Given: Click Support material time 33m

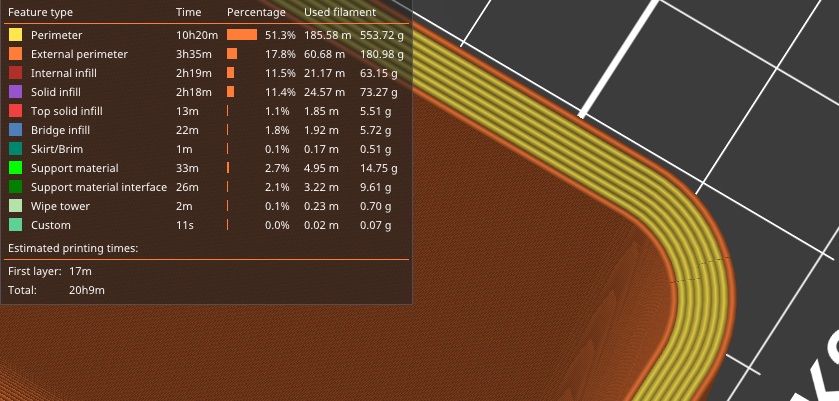Looking at the screenshot, I should (x=187, y=168).
